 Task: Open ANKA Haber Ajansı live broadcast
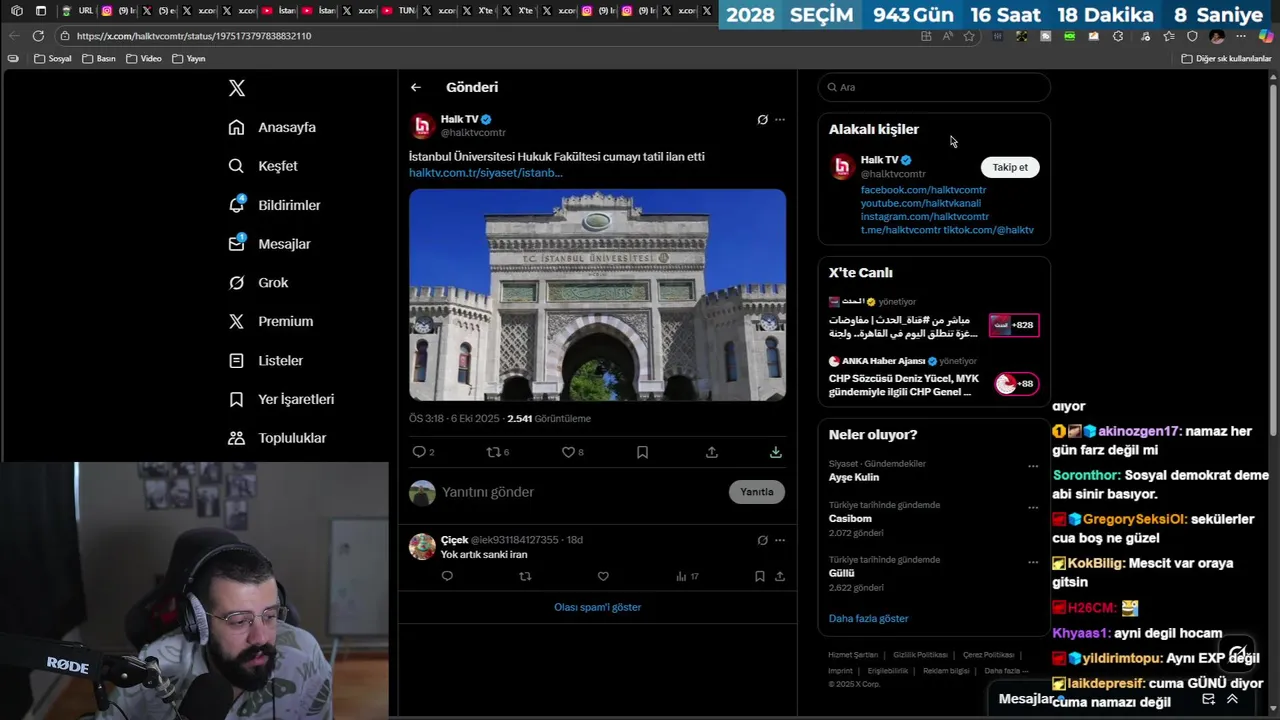(x=934, y=377)
